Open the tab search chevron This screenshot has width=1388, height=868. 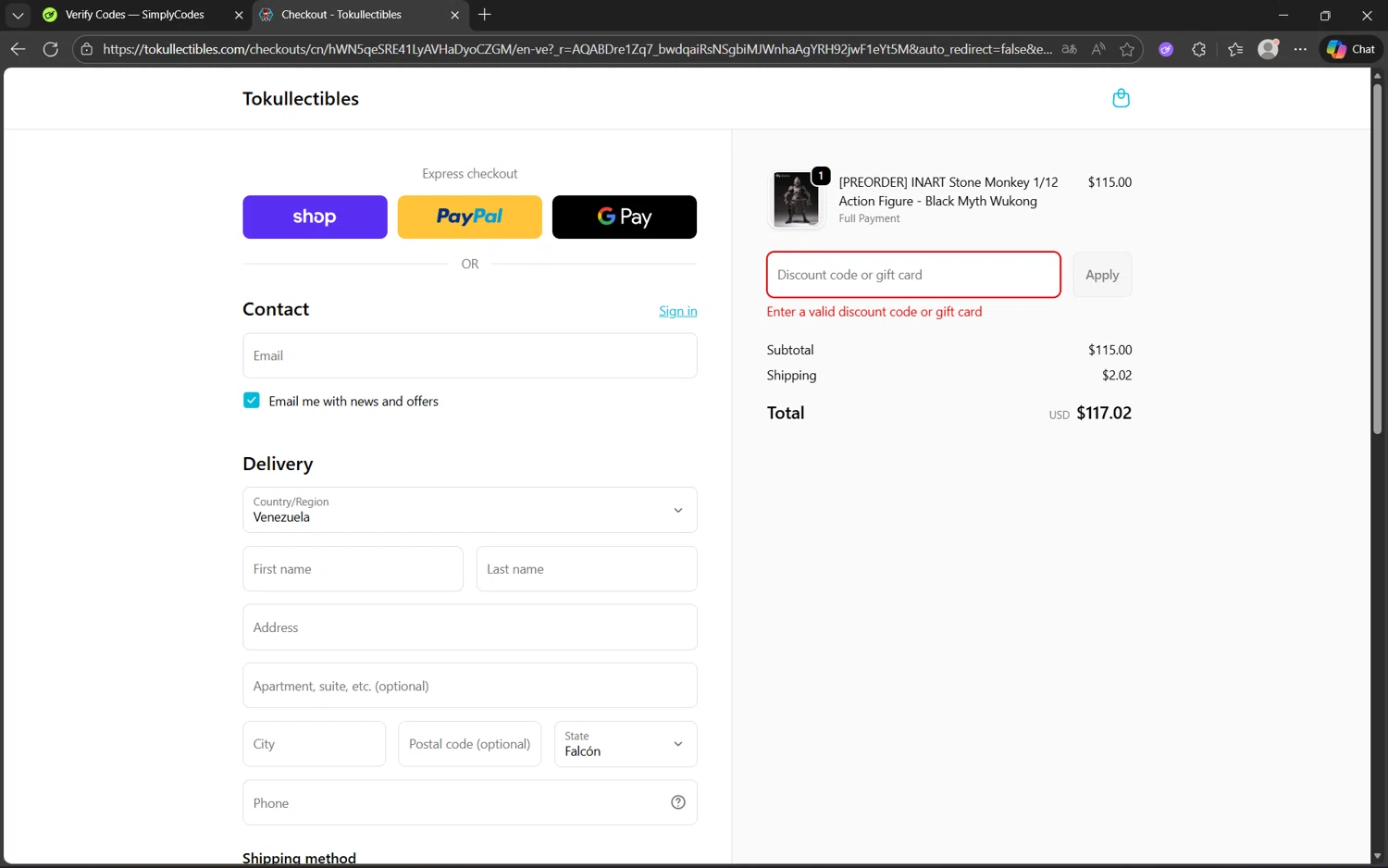tap(18, 15)
